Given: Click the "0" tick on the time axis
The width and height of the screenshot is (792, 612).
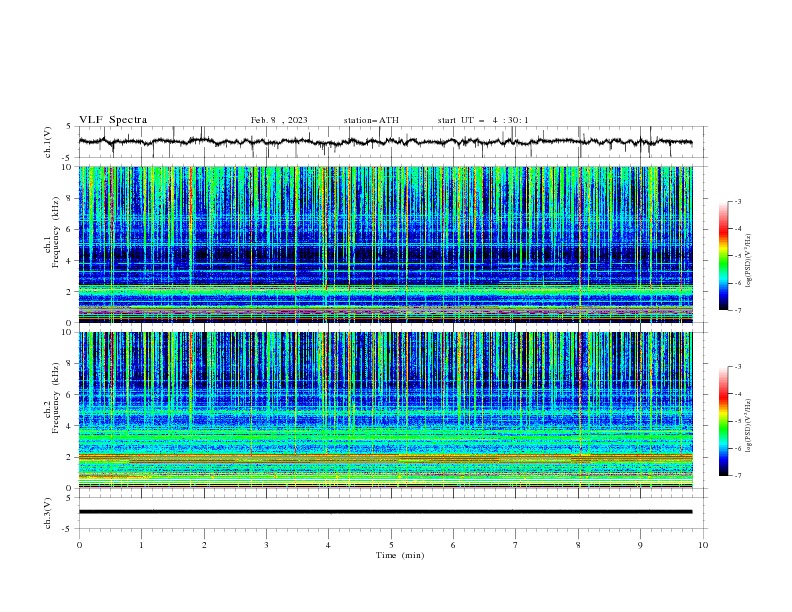Looking at the screenshot, I should (79, 545).
